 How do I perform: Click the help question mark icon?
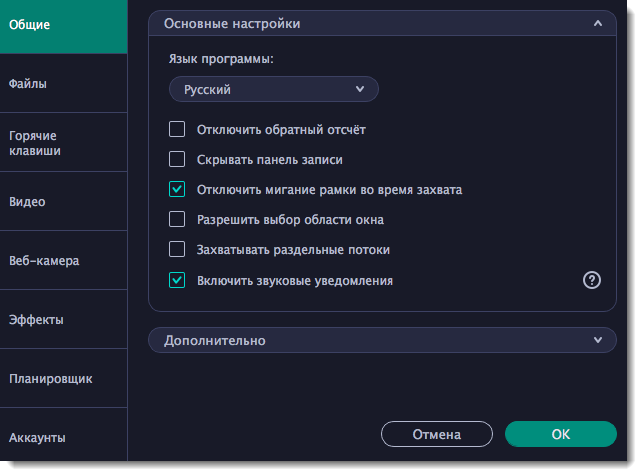591,280
